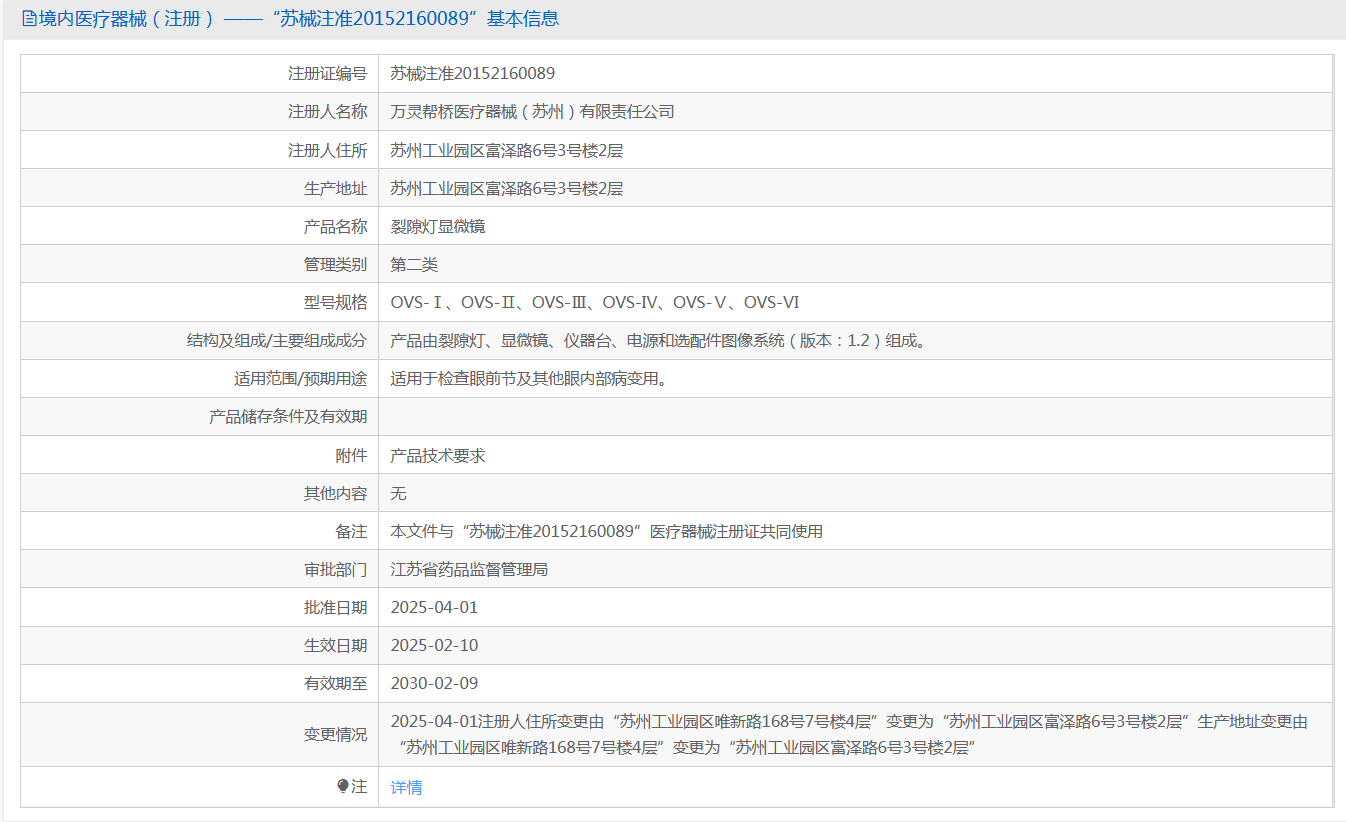The width and height of the screenshot is (1346, 822).
Task: Click the 有效期至 label
Action: [335, 683]
